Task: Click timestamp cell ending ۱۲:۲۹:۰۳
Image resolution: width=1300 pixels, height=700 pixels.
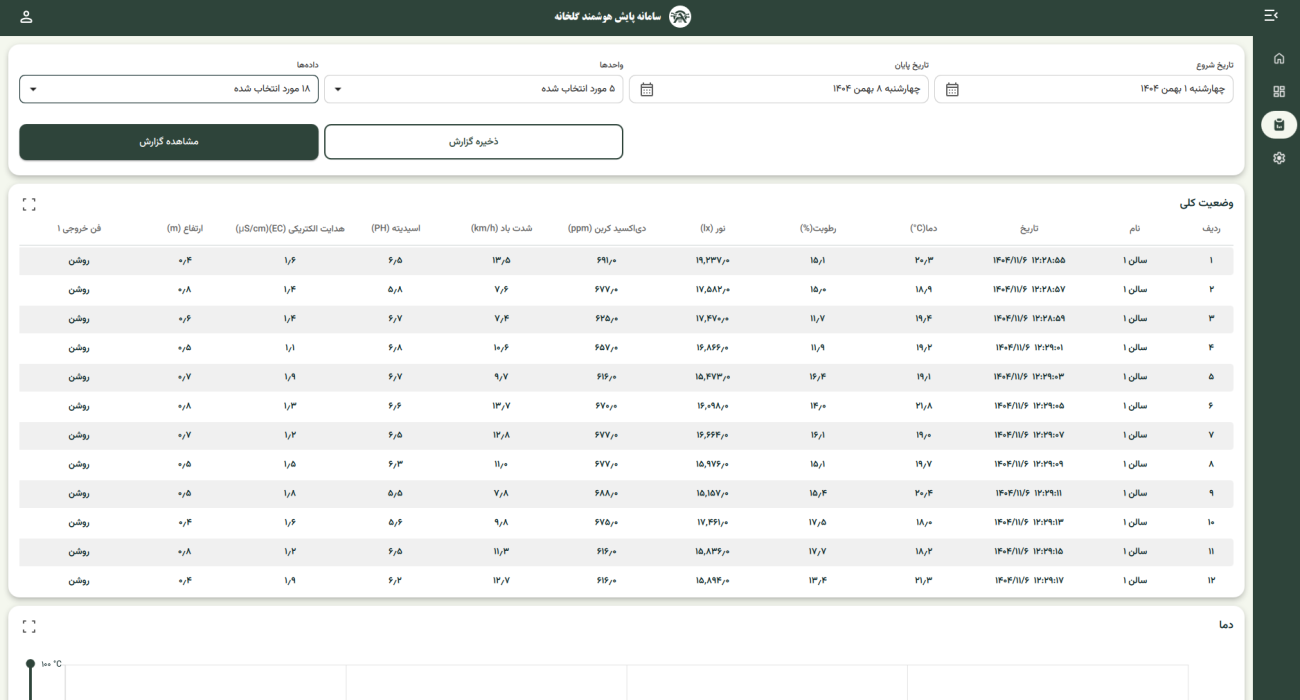Action: (1029, 377)
